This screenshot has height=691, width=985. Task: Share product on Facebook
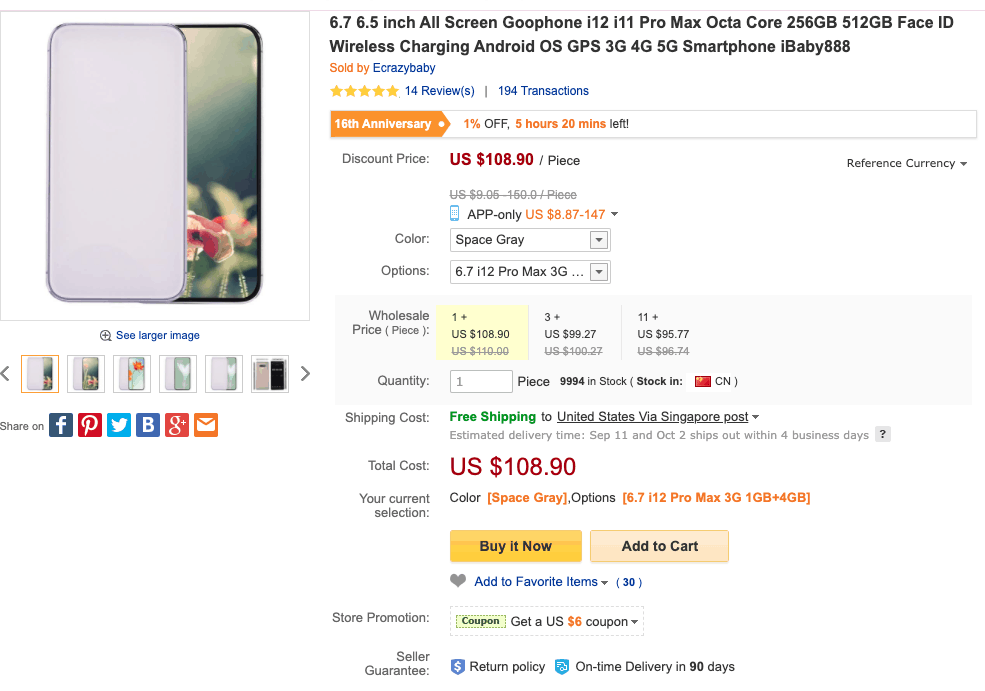click(61, 425)
